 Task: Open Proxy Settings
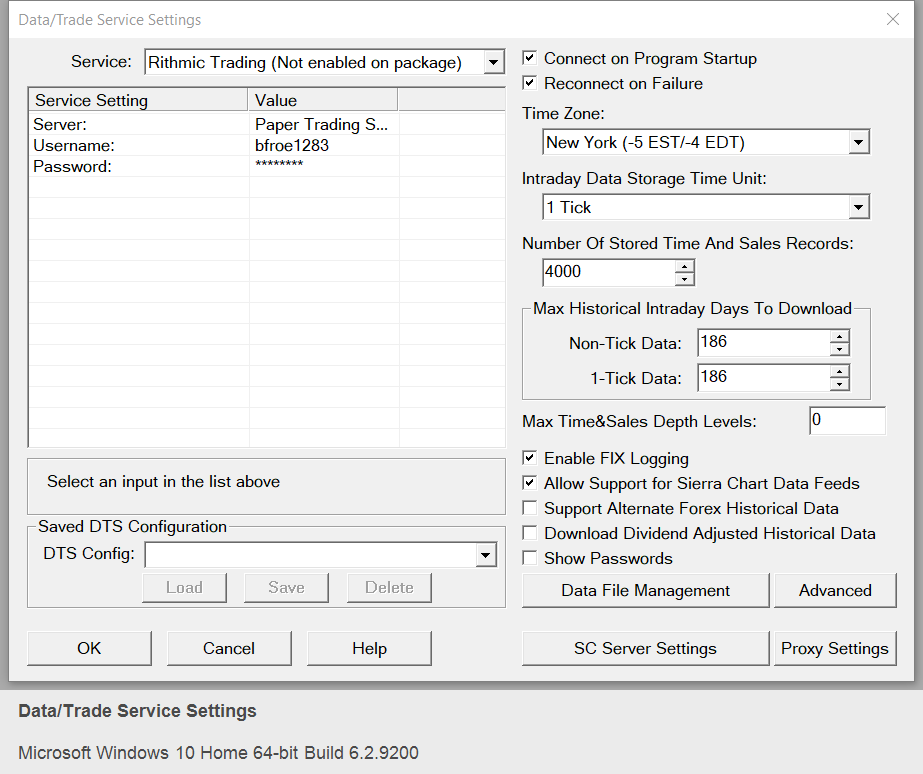point(835,648)
